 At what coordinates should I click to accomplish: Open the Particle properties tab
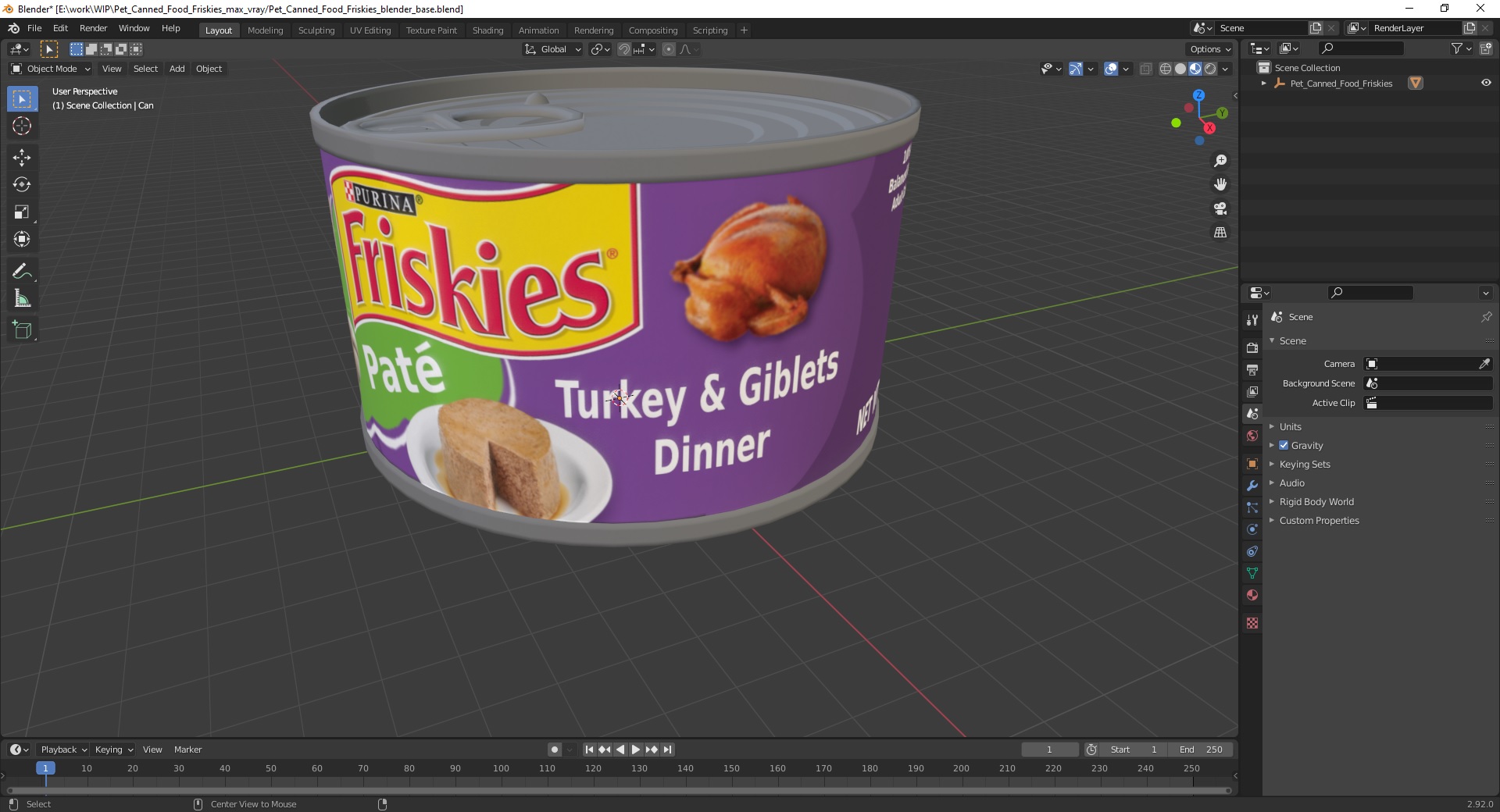[x=1252, y=507]
